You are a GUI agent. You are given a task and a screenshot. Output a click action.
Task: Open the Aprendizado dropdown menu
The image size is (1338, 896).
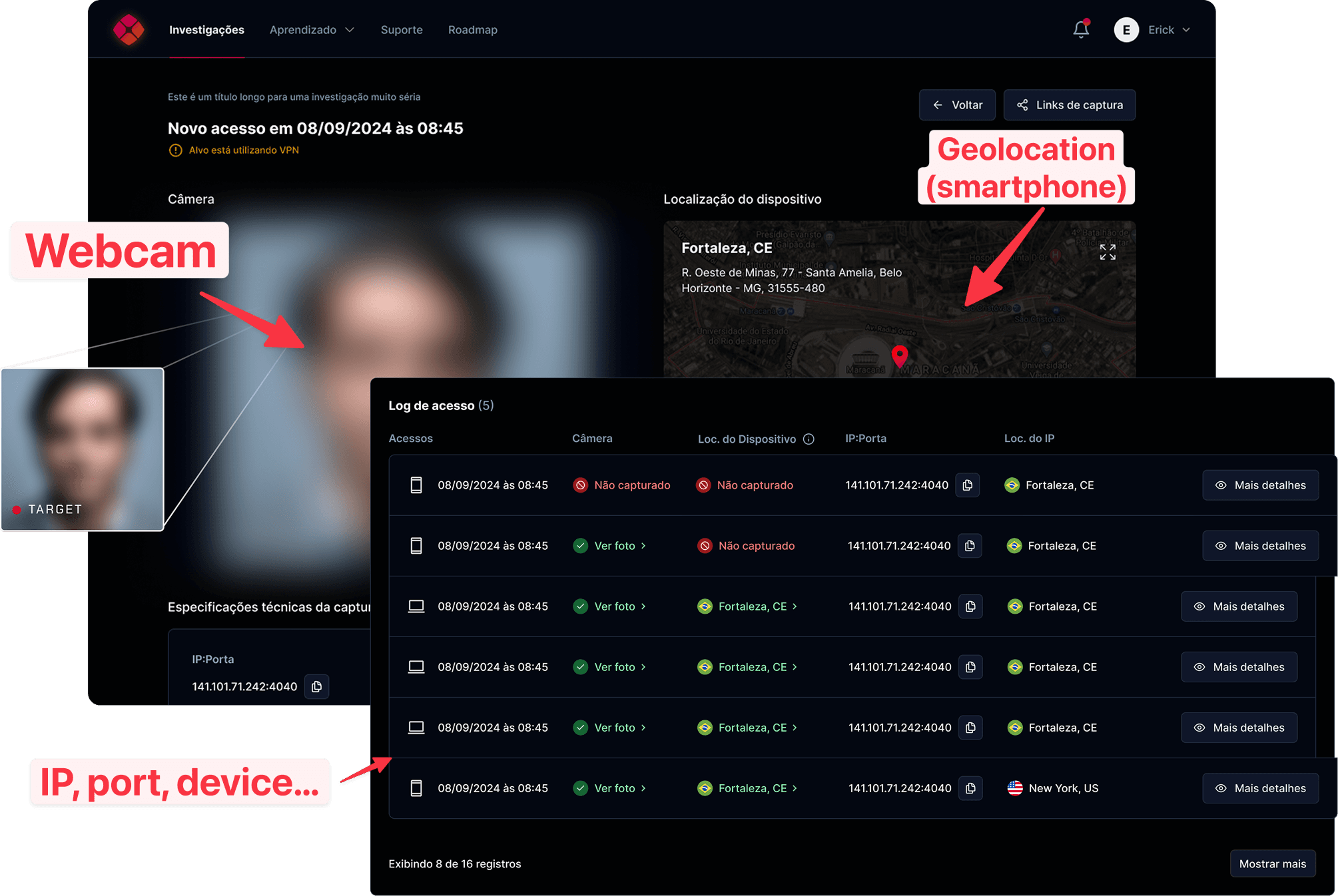click(311, 29)
